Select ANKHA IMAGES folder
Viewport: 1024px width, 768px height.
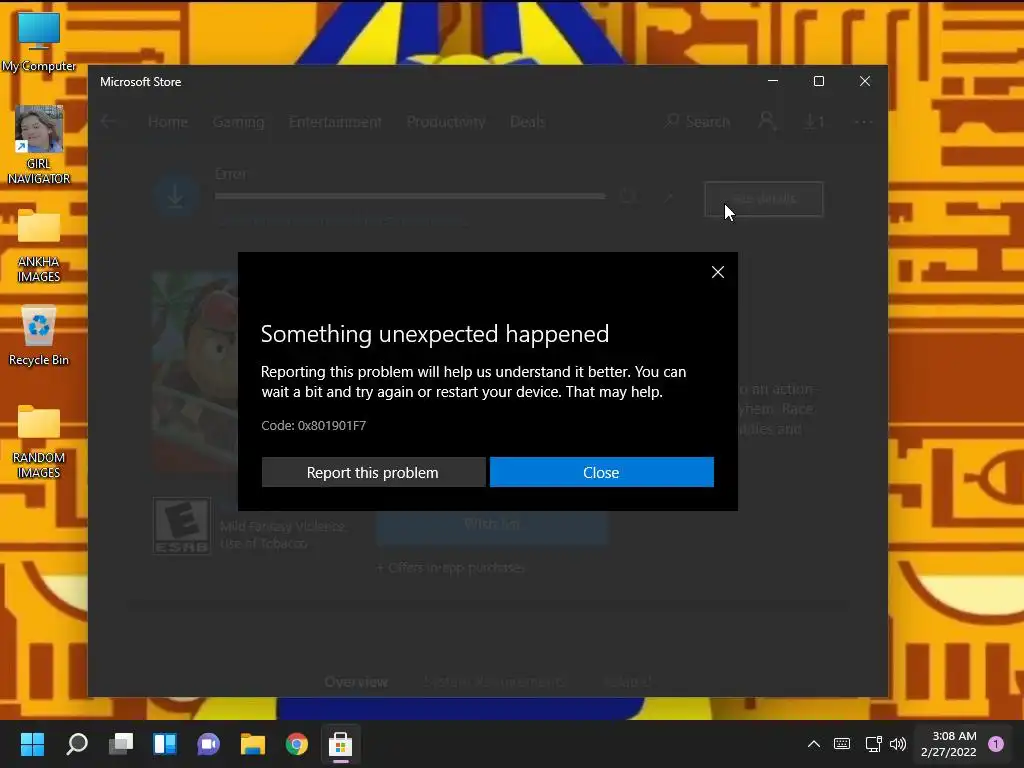(x=39, y=246)
